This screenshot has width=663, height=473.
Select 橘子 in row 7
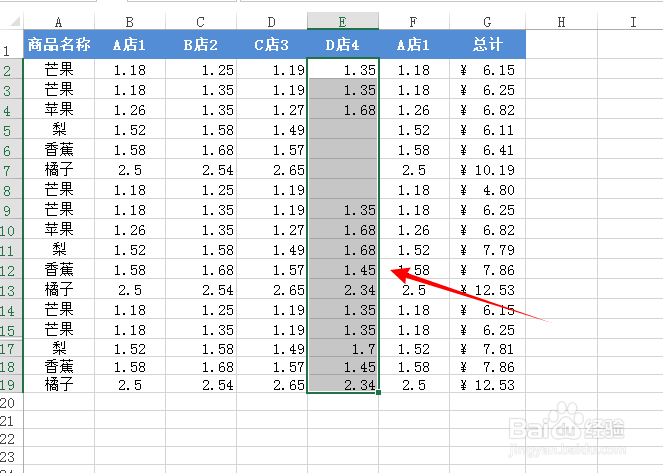(x=59, y=169)
